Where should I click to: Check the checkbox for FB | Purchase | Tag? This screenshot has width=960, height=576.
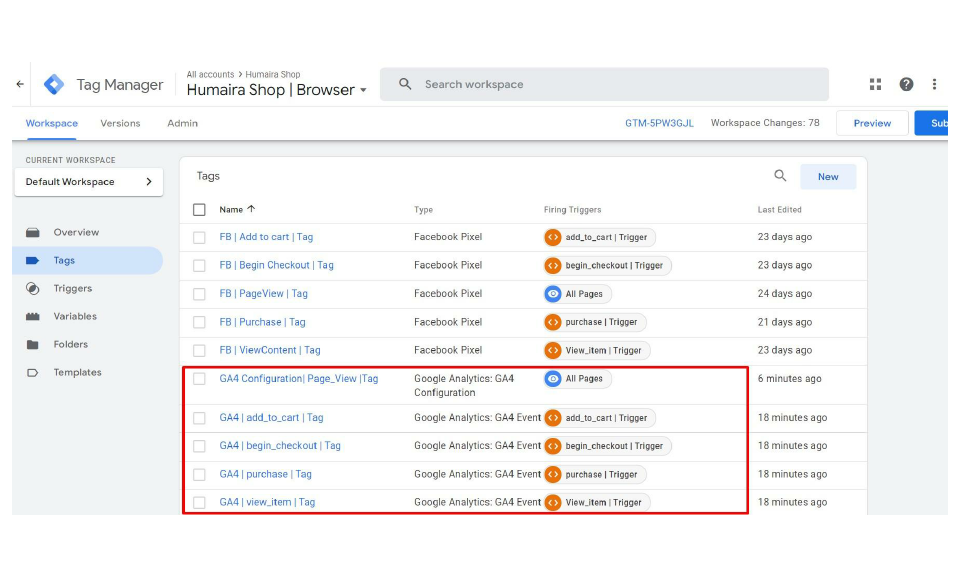198,322
